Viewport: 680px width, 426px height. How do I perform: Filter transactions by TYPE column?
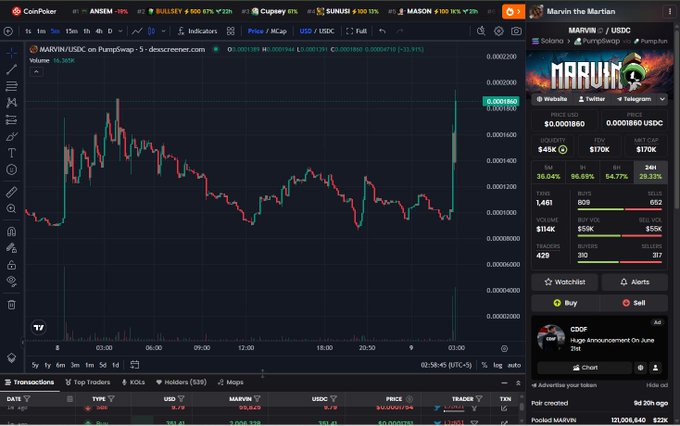[x=111, y=399]
